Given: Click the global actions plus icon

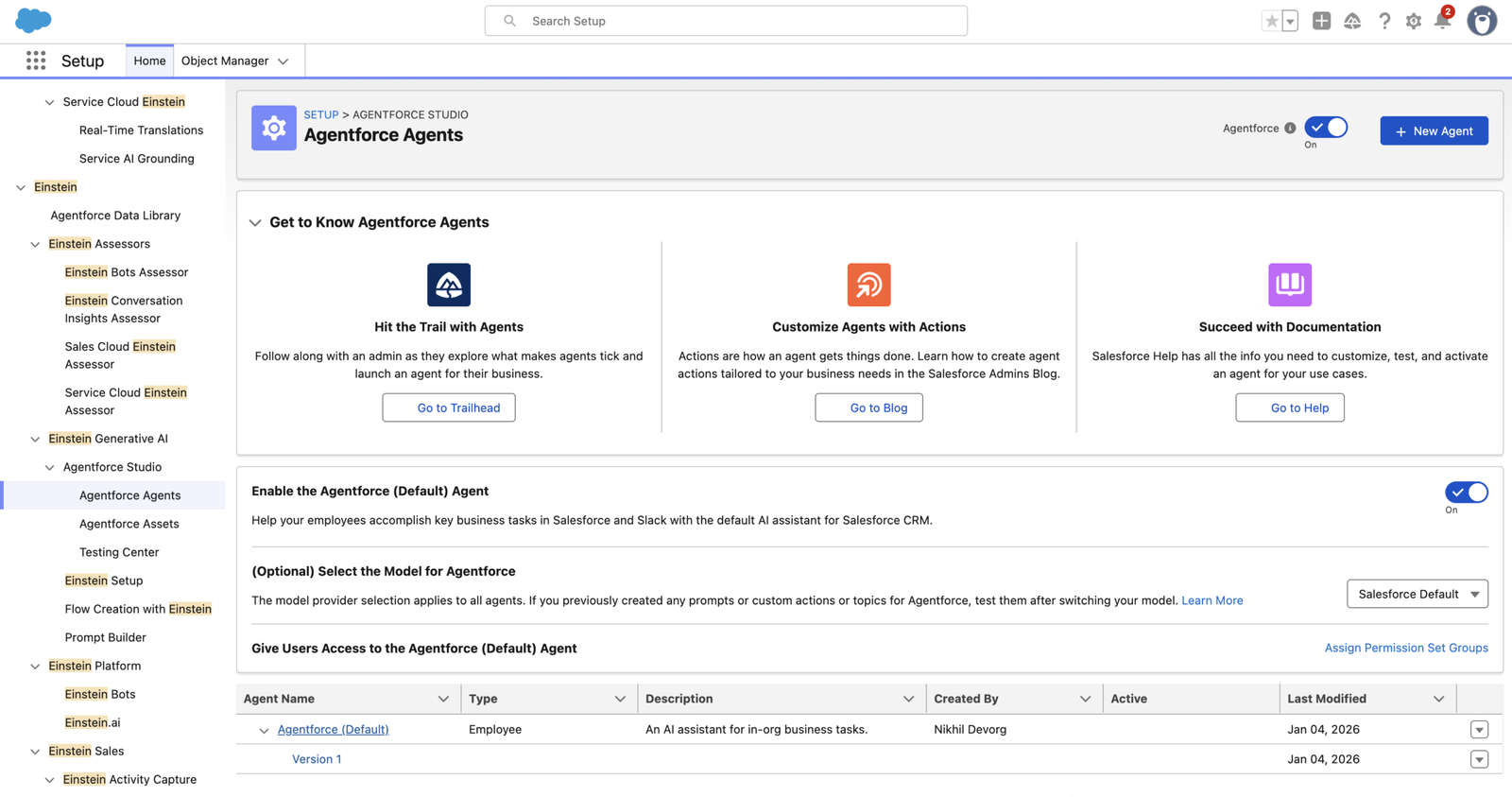Looking at the screenshot, I should click(1321, 21).
